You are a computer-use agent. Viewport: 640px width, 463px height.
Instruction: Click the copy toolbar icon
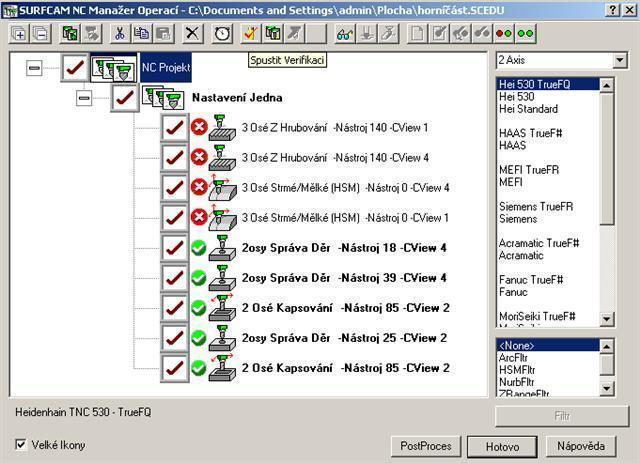click(142, 33)
